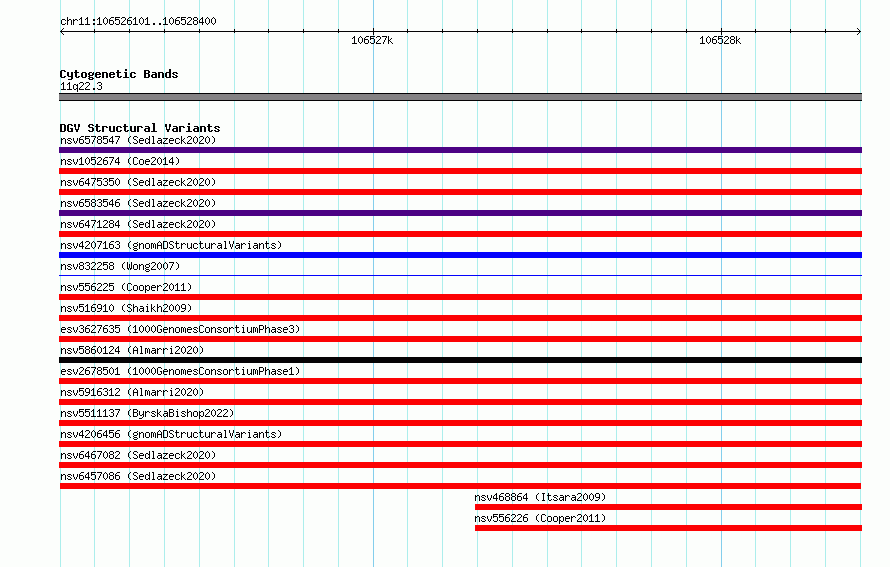Click the purple bar under nsv6578547

[460, 150]
